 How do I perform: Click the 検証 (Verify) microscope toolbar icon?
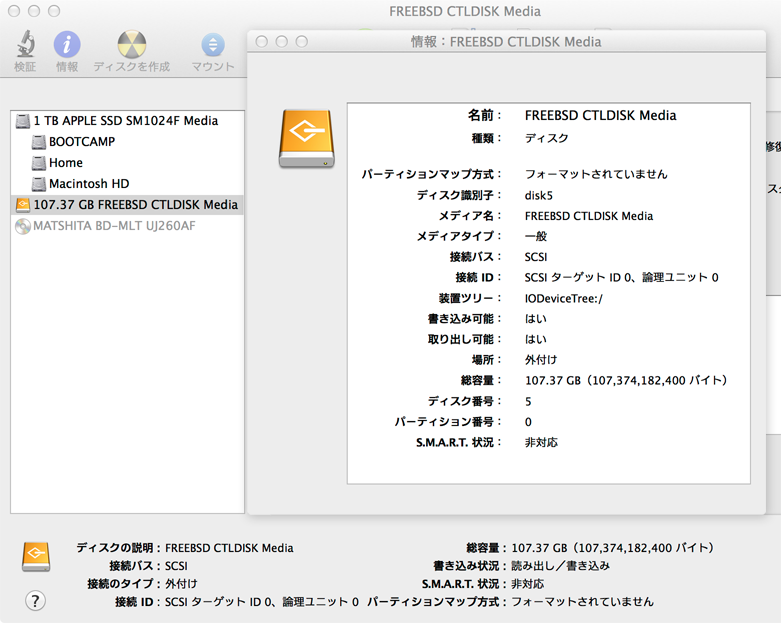pos(25,45)
